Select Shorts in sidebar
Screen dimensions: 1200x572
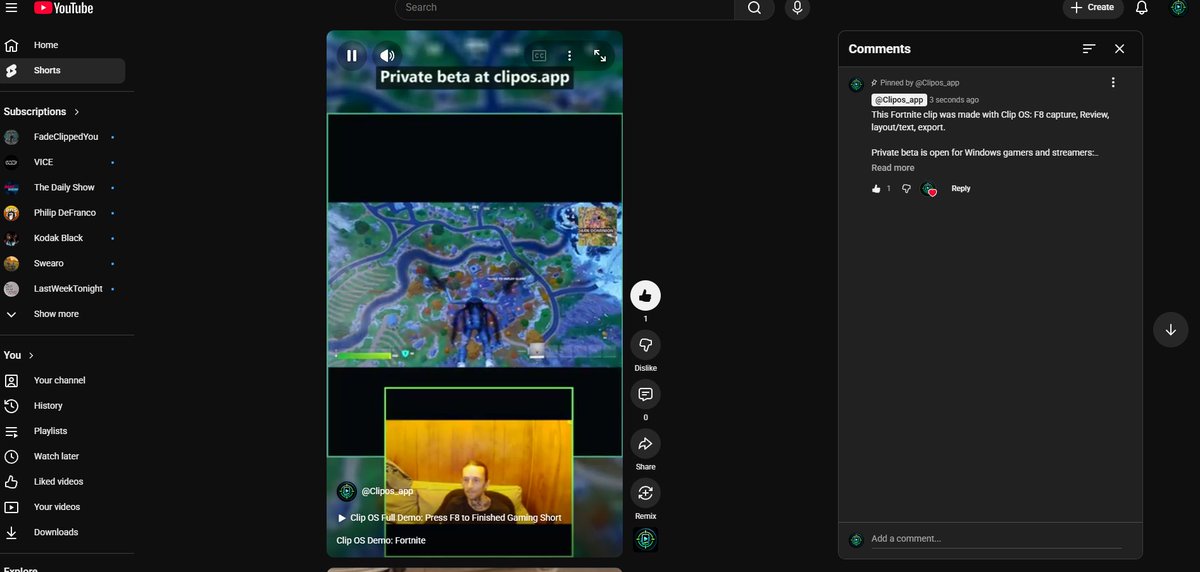pyautogui.click(x=63, y=71)
